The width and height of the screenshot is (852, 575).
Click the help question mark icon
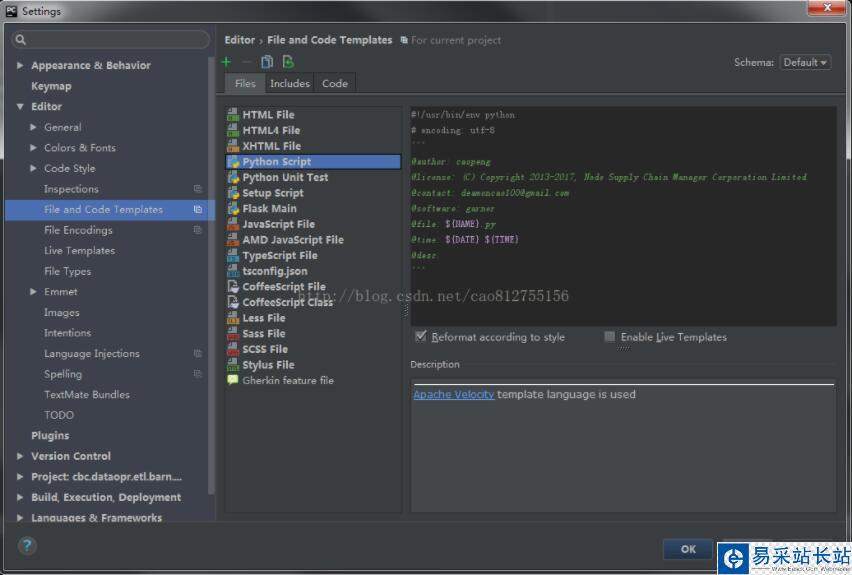[27, 545]
